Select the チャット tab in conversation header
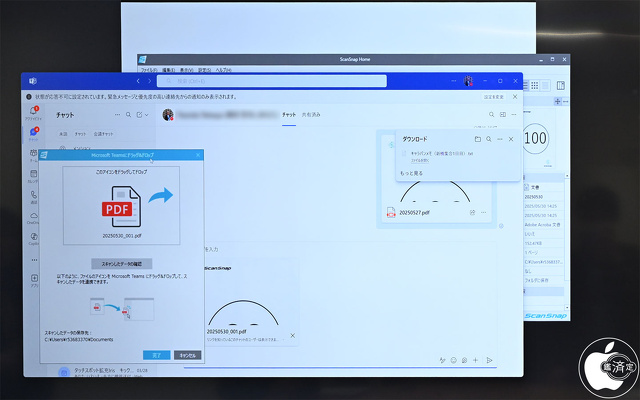This screenshot has width=640, height=400. 289,116
